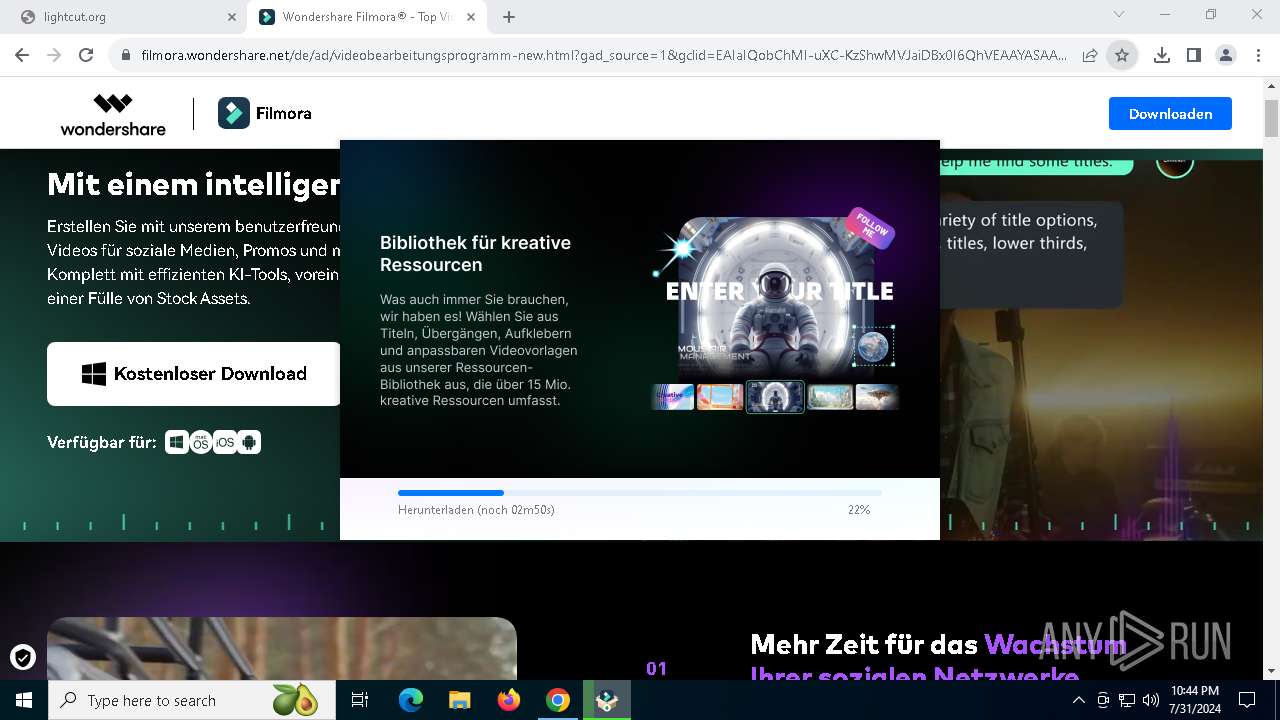
Task: Toggle Chrome side panel
Action: (1194, 56)
